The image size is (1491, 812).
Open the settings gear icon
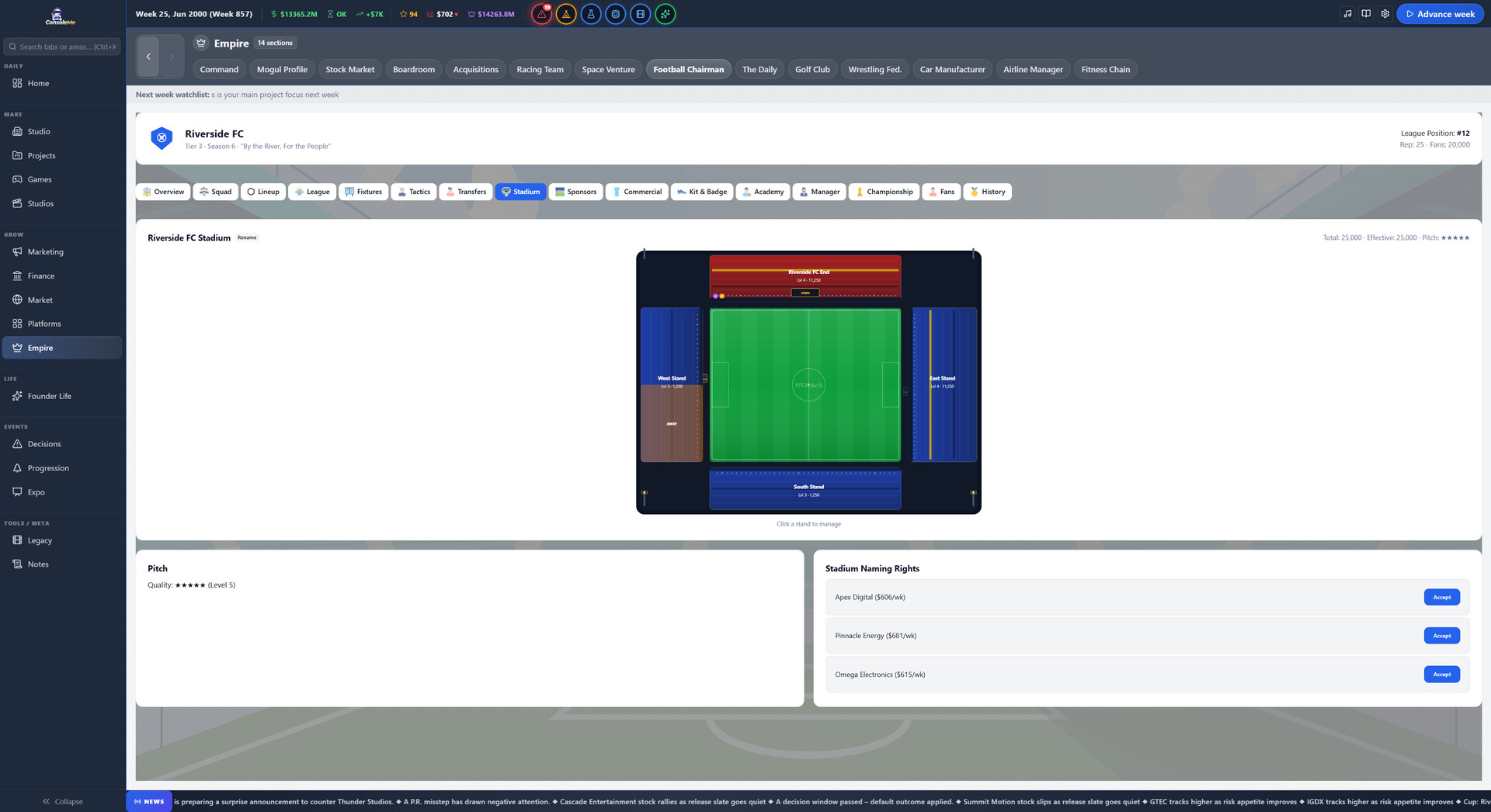click(x=1385, y=14)
